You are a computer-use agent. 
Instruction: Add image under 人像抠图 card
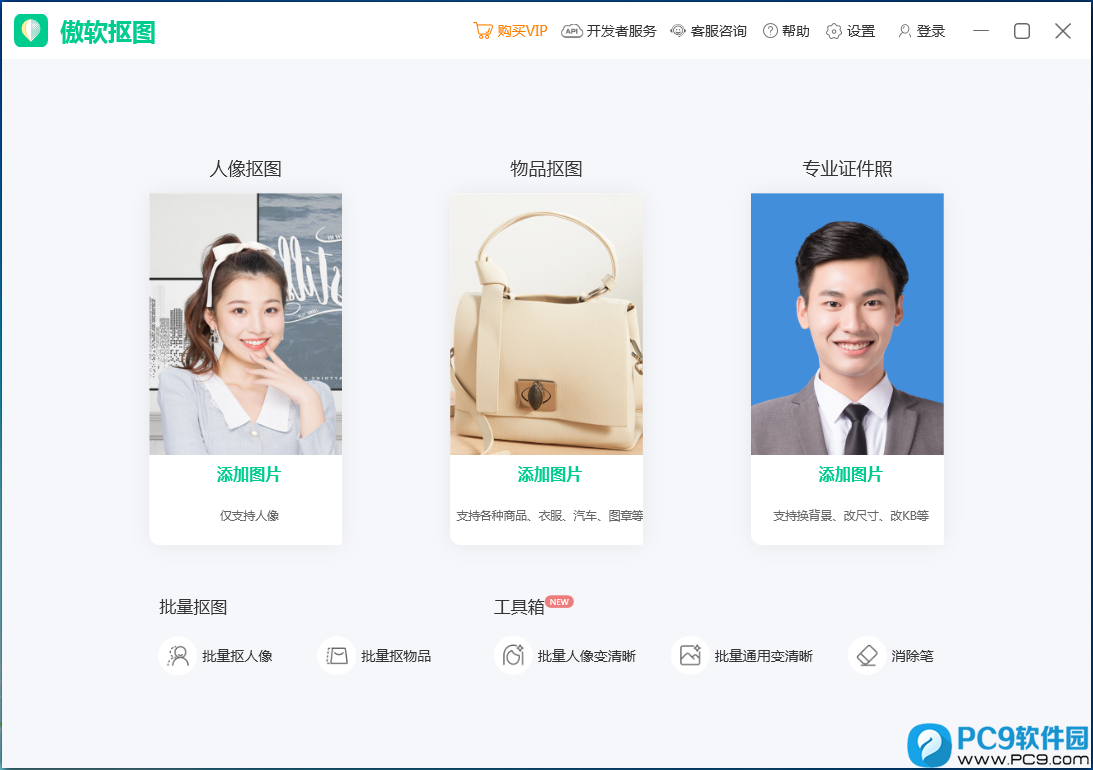pyautogui.click(x=249, y=475)
